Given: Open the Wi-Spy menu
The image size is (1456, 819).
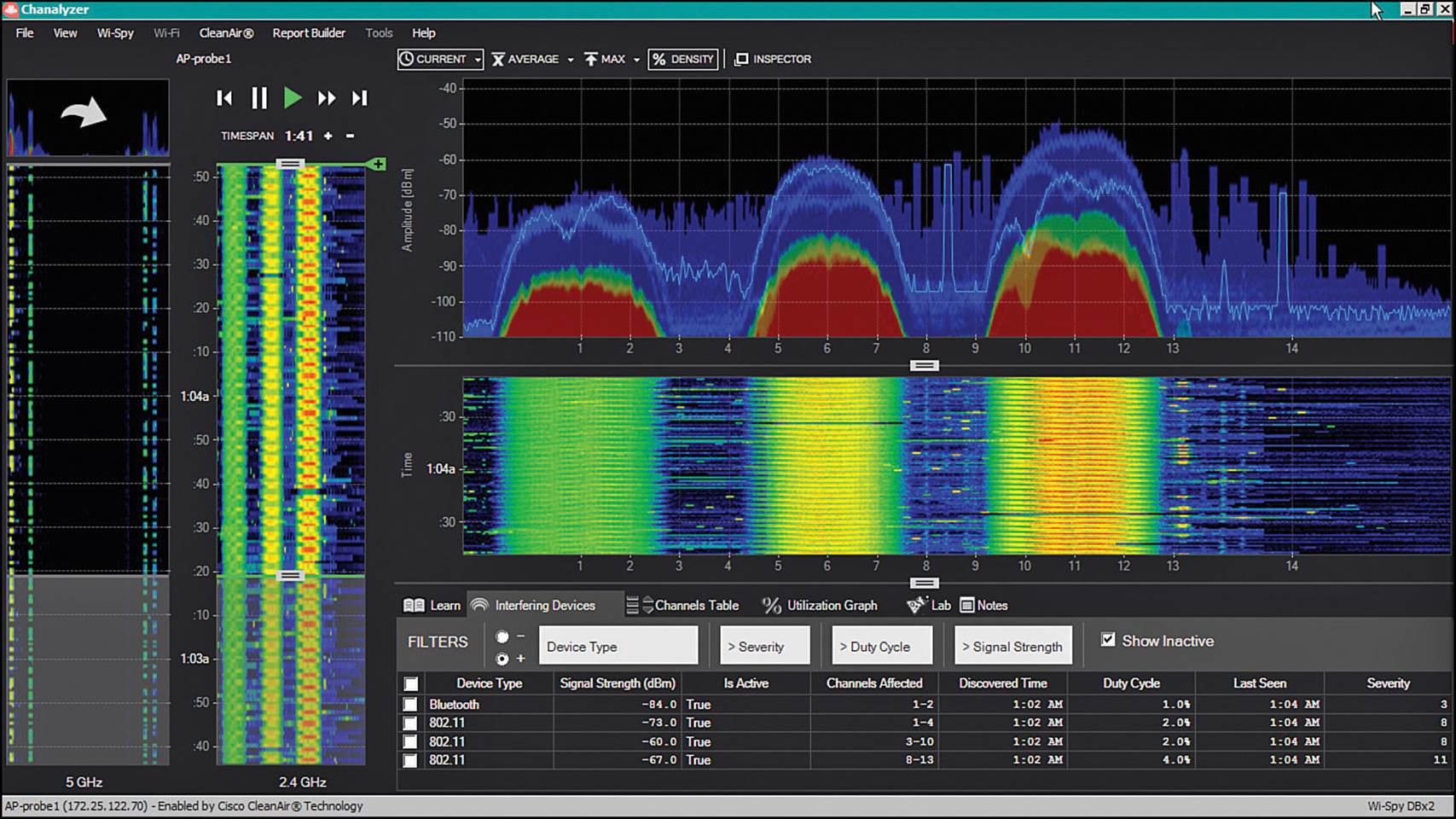Looking at the screenshot, I should pyautogui.click(x=115, y=33).
